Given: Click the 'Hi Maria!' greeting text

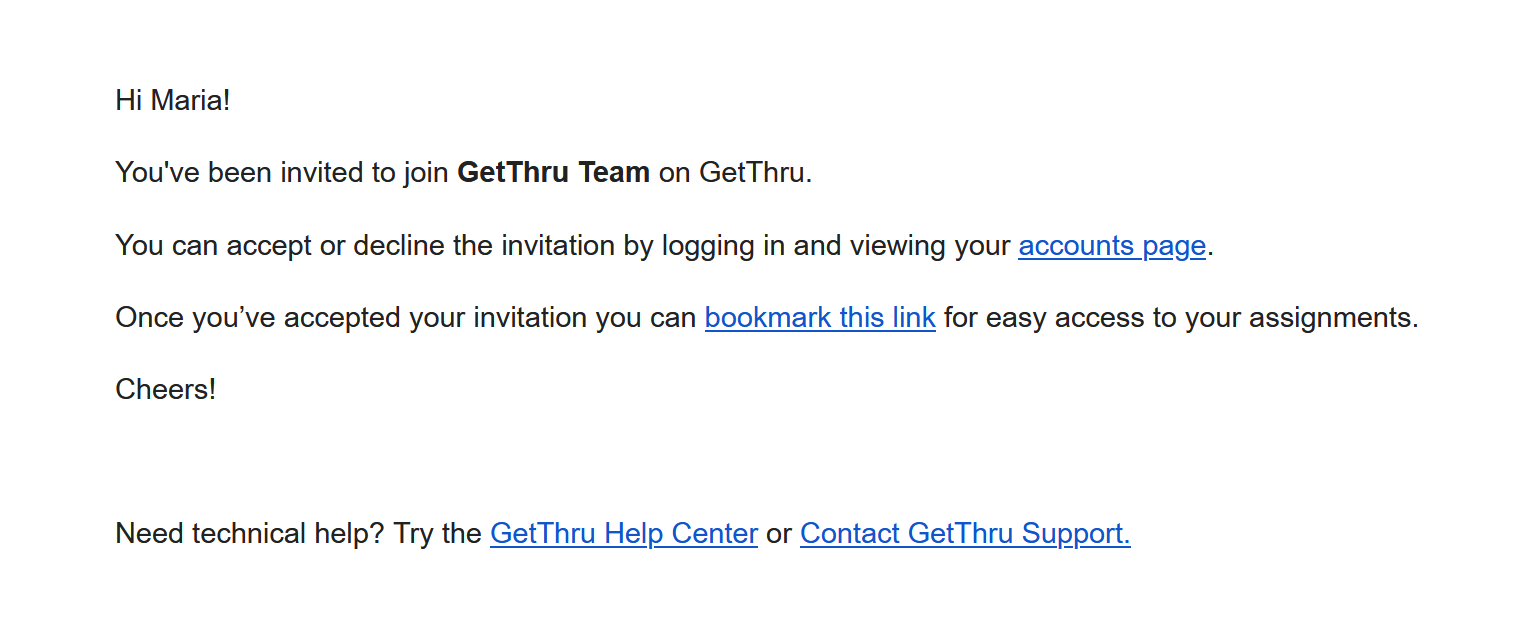Looking at the screenshot, I should point(173,101).
